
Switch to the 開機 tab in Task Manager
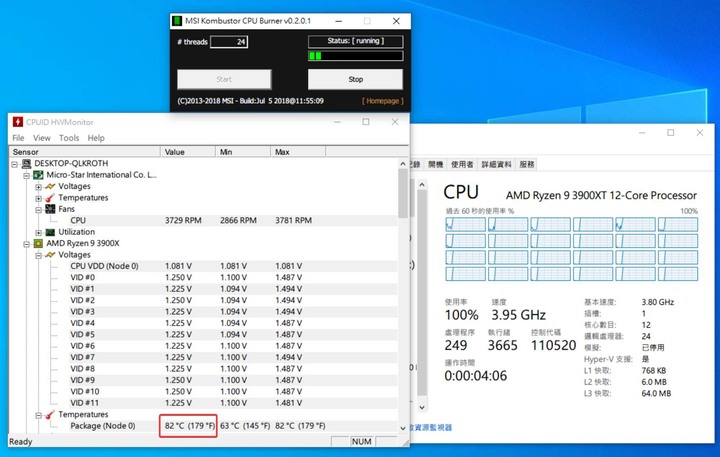(x=435, y=164)
